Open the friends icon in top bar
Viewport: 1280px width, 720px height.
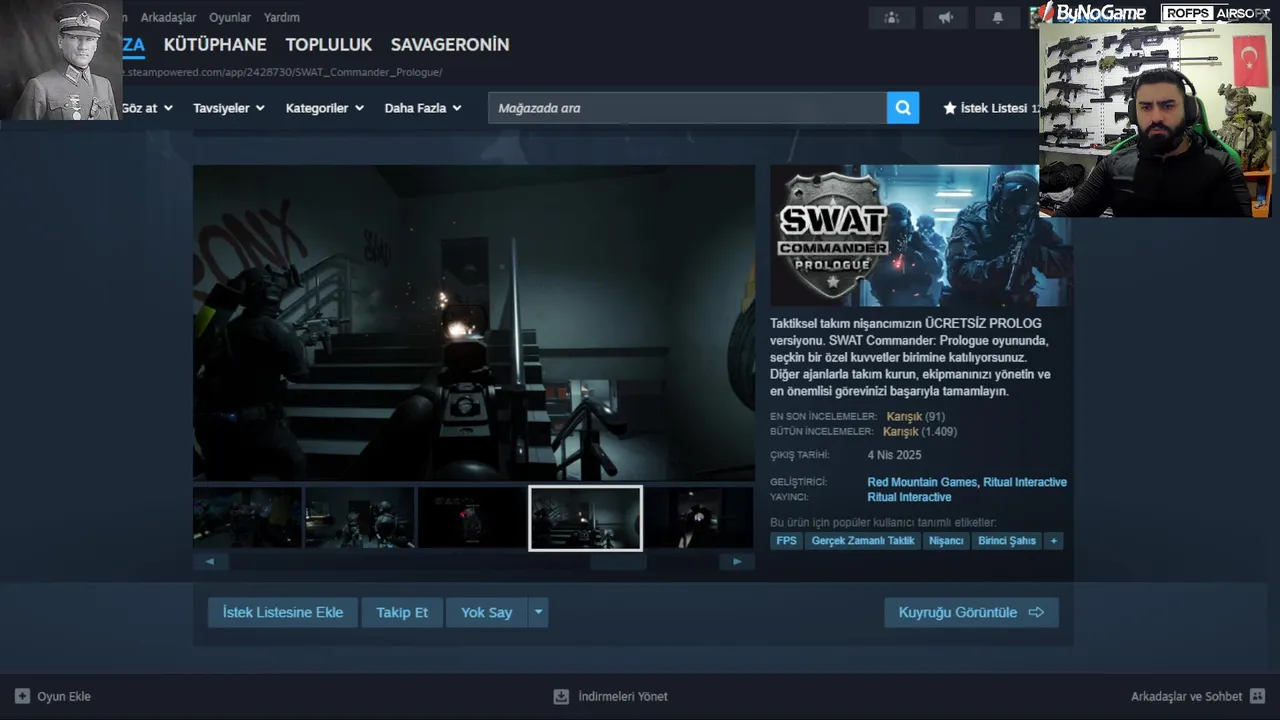click(891, 18)
